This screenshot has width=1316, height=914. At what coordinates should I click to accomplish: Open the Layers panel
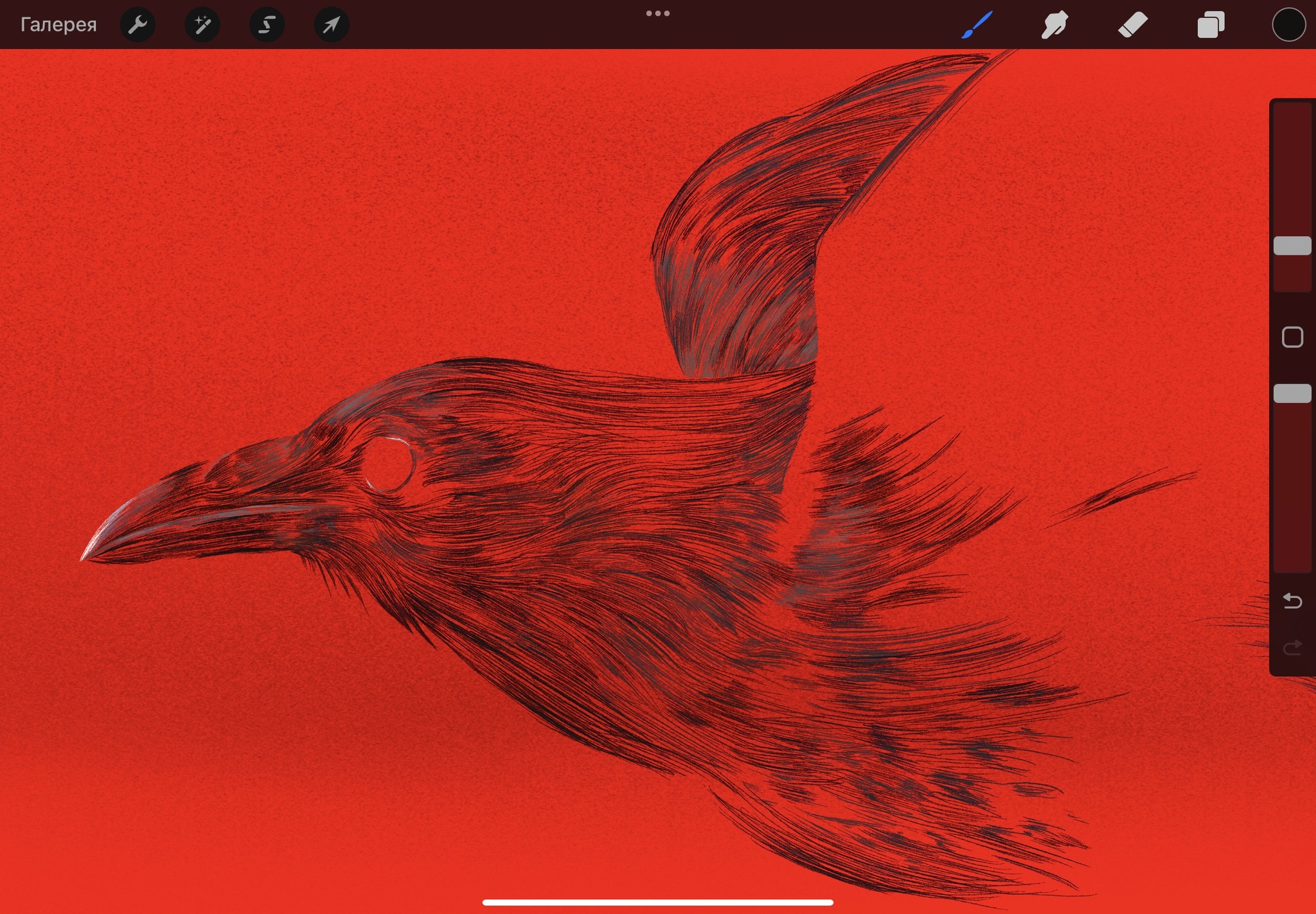pyautogui.click(x=1211, y=25)
